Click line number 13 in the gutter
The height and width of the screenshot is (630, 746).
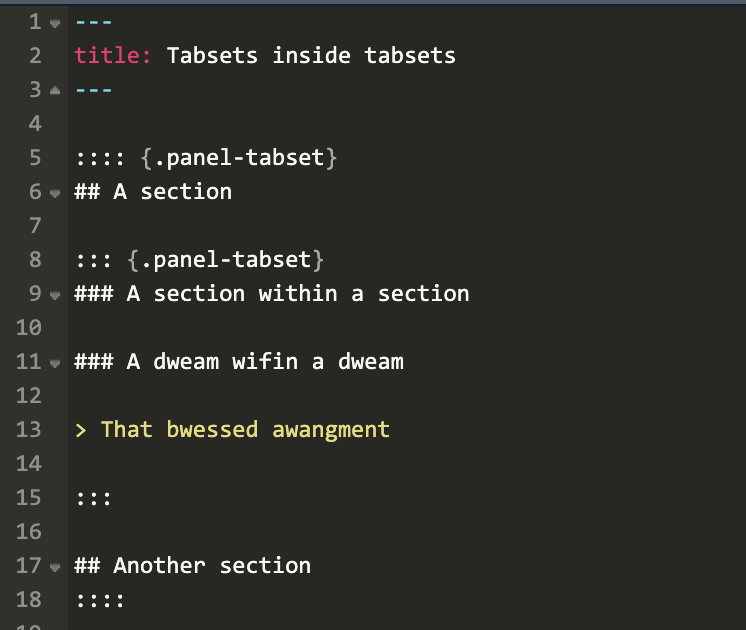click(x=29, y=430)
